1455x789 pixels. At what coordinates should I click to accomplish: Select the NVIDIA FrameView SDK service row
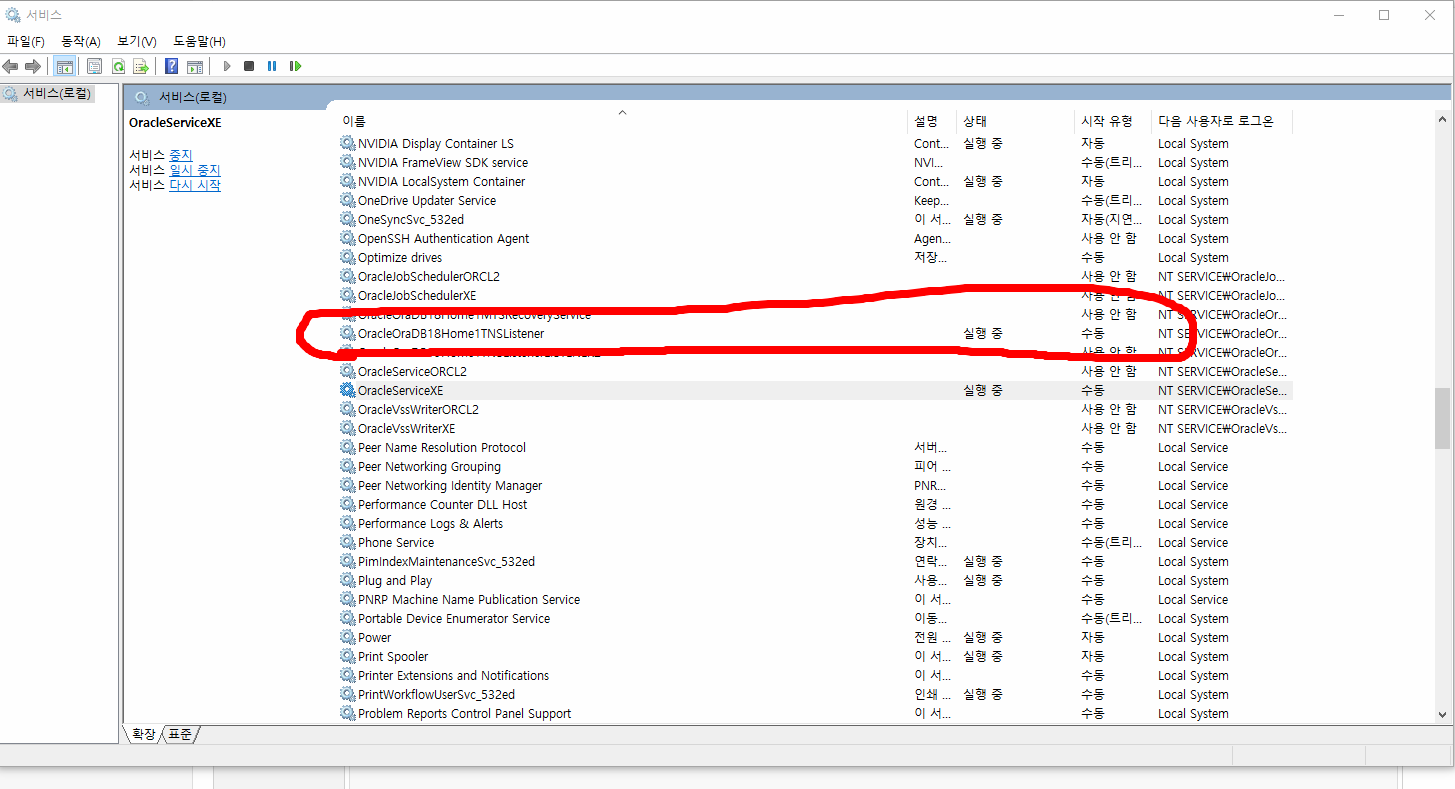(815, 163)
